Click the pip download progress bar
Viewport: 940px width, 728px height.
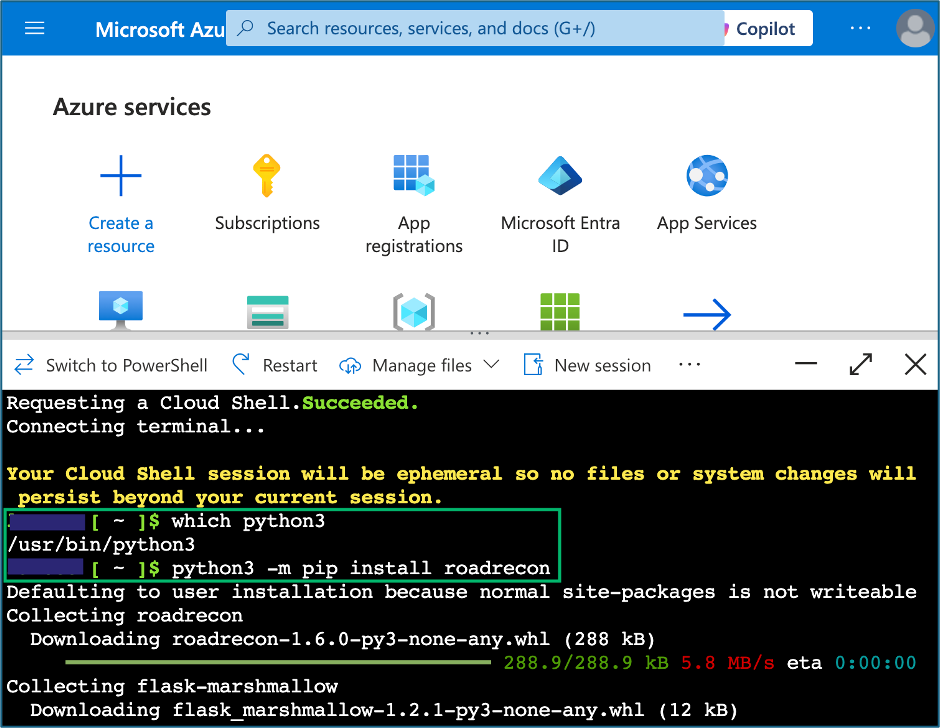(278, 662)
